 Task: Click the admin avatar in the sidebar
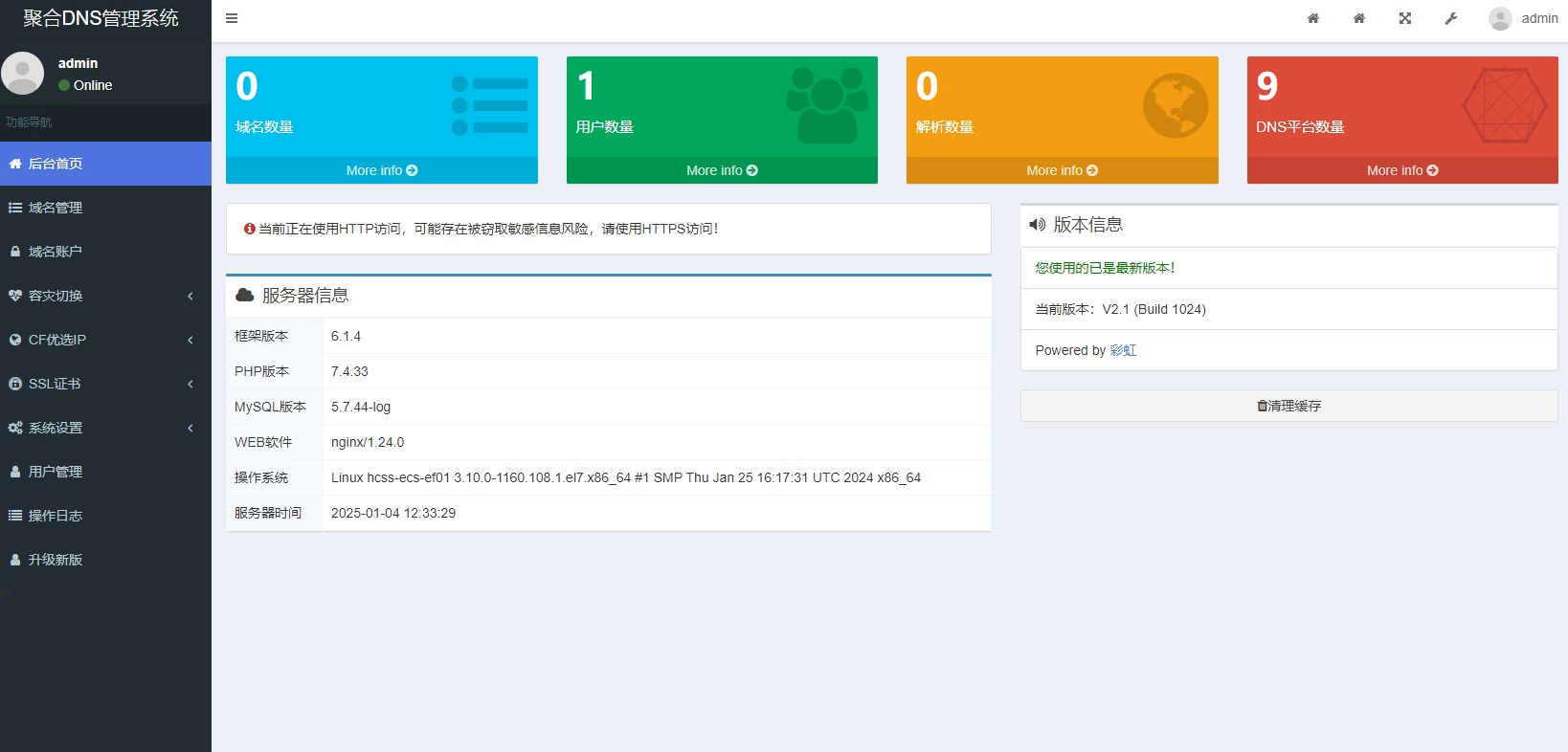click(23, 74)
